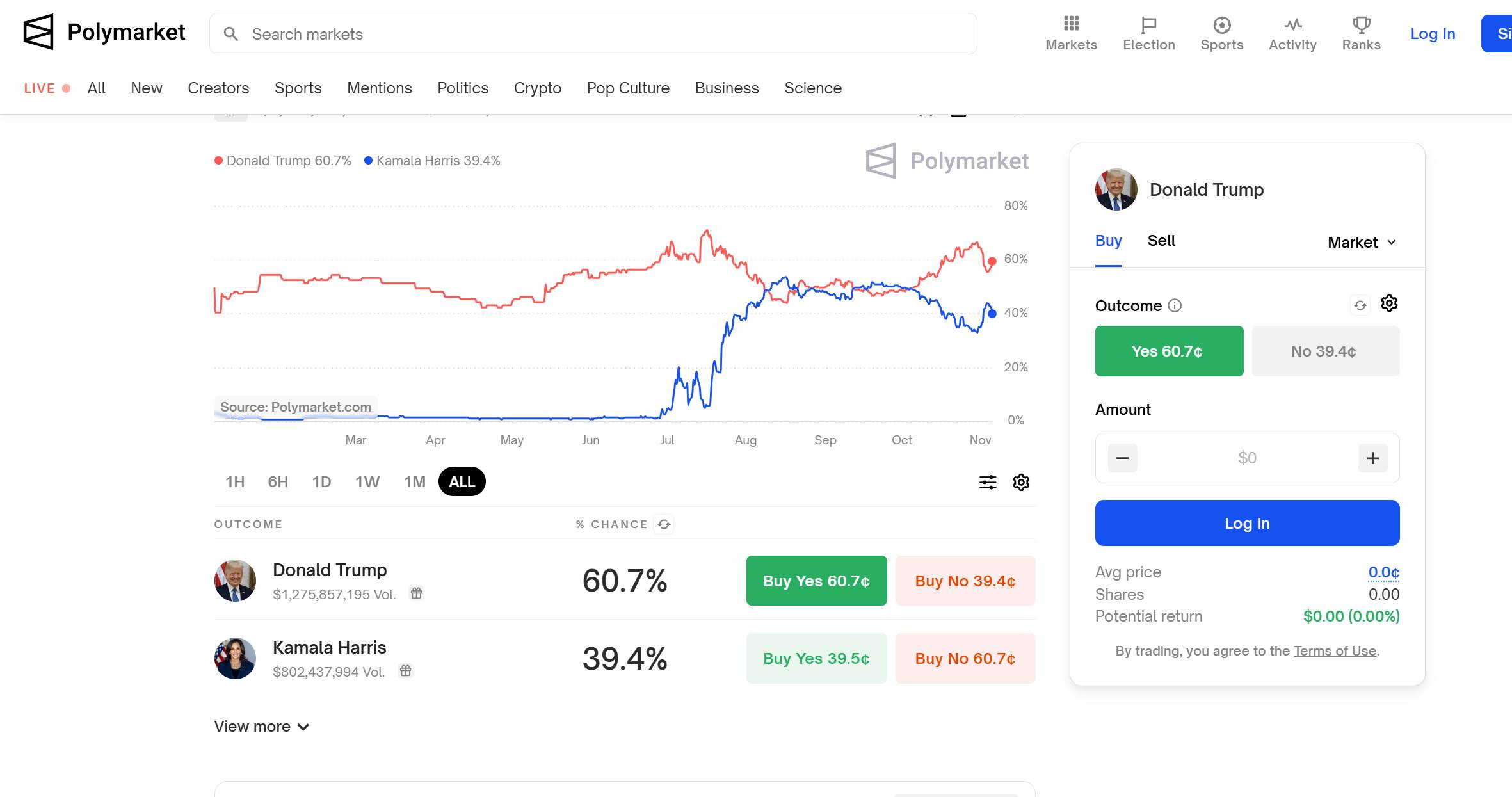Click the Polymarket logo icon
The height and width of the screenshot is (797, 1512).
(38, 32)
